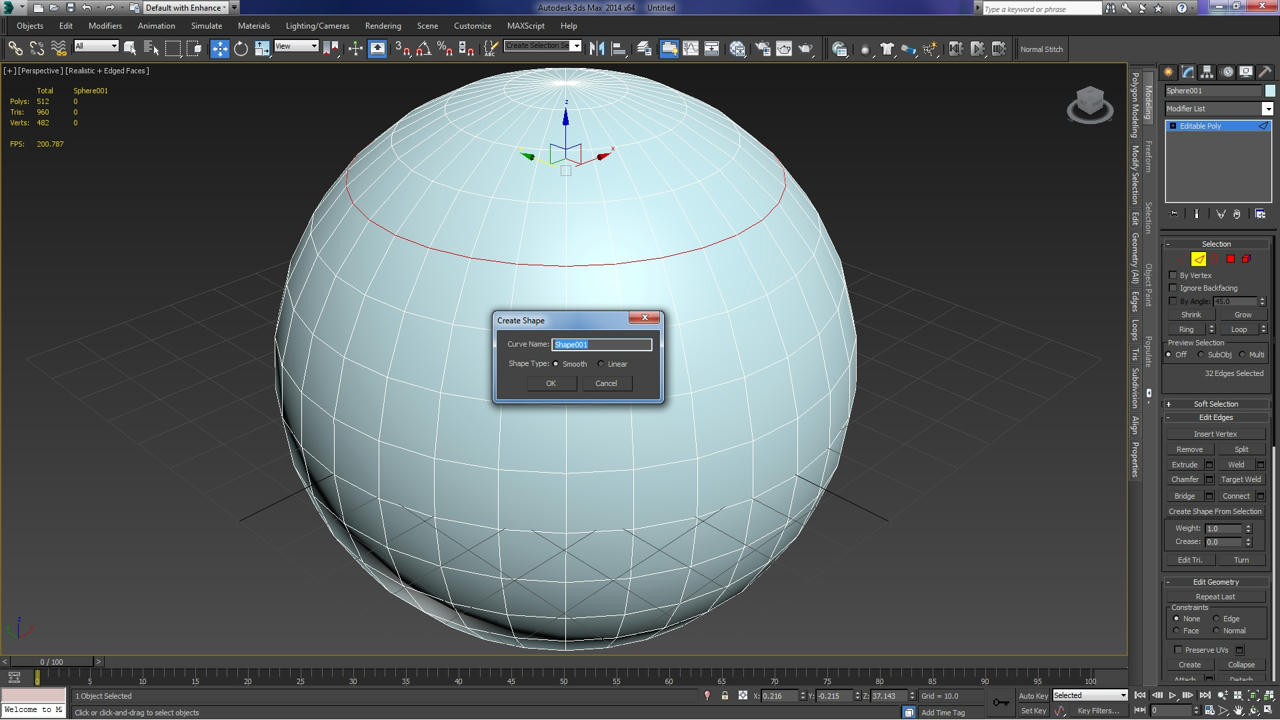Click Create Shape From Selection button

click(x=1216, y=511)
